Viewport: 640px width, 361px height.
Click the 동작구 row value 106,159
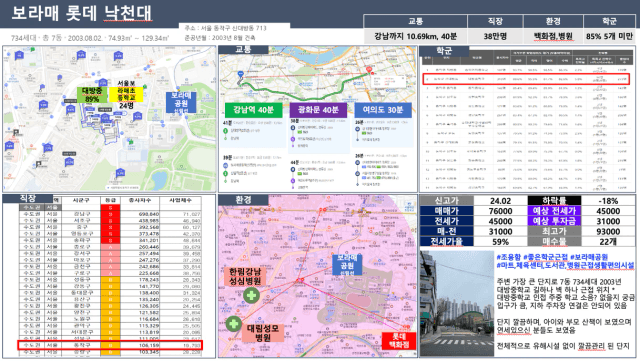pos(149,345)
